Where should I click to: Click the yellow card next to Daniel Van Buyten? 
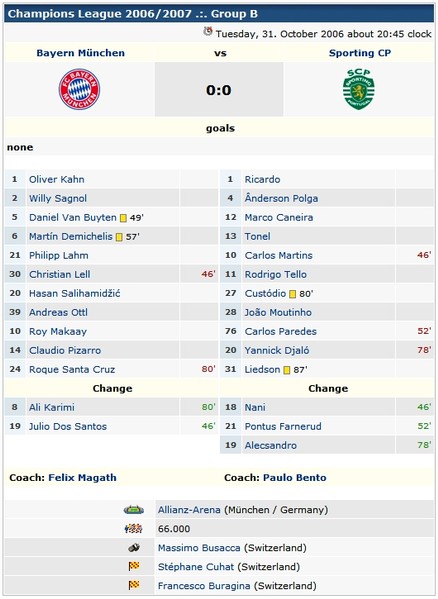tap(123, 218)
